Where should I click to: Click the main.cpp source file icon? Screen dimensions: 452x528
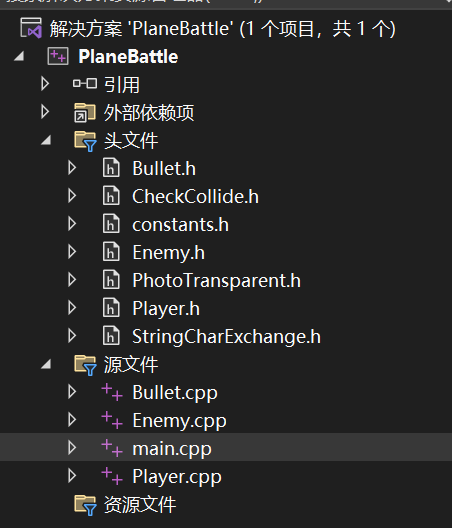112,448
